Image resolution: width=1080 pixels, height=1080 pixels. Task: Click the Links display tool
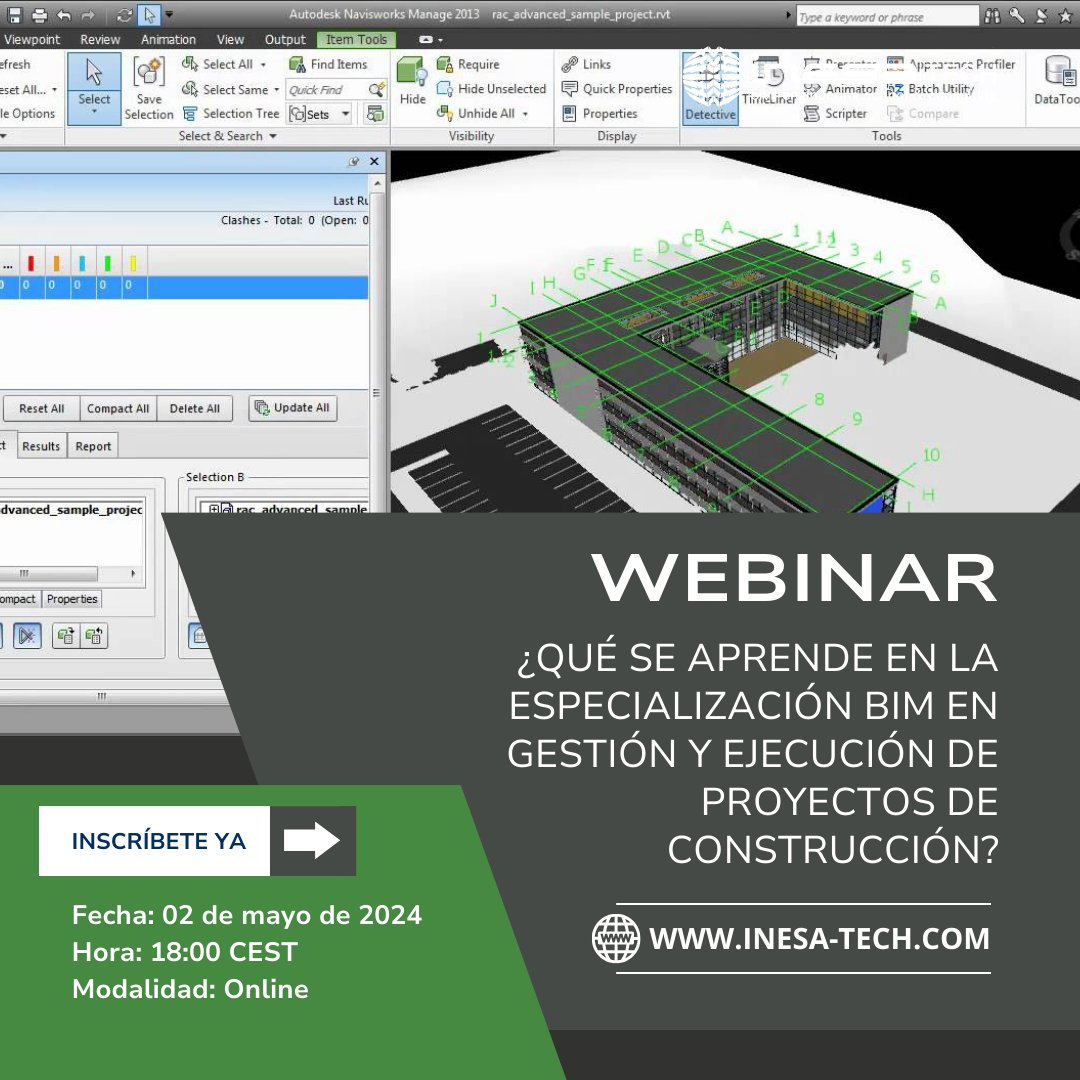pos(586,64)
